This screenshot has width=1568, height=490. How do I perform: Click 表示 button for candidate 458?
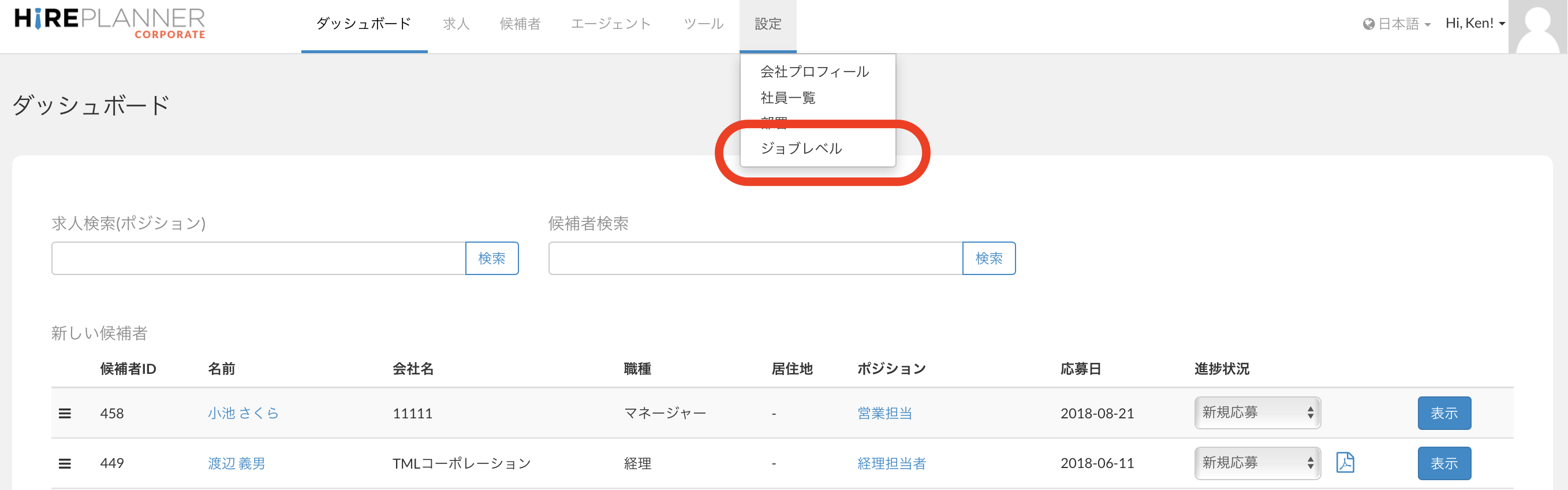[1444, 413]
